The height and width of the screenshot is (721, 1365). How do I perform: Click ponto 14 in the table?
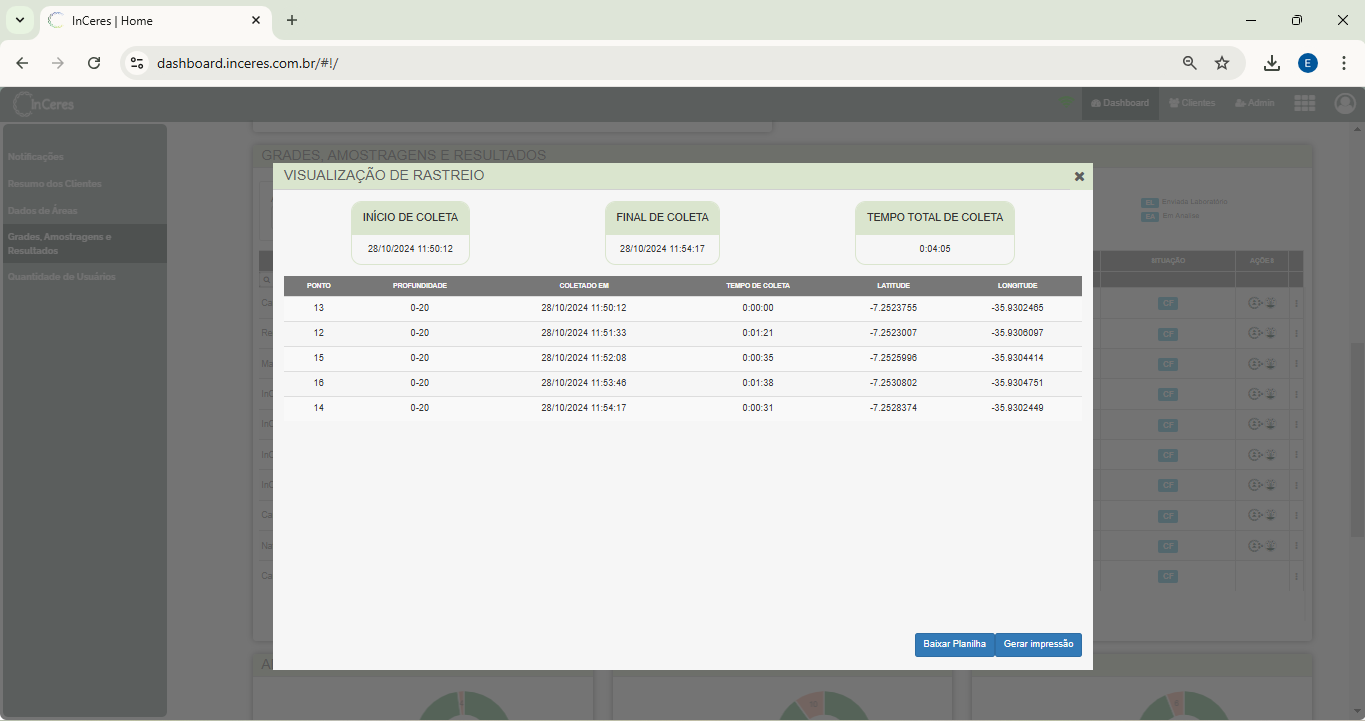coord(319,408)
